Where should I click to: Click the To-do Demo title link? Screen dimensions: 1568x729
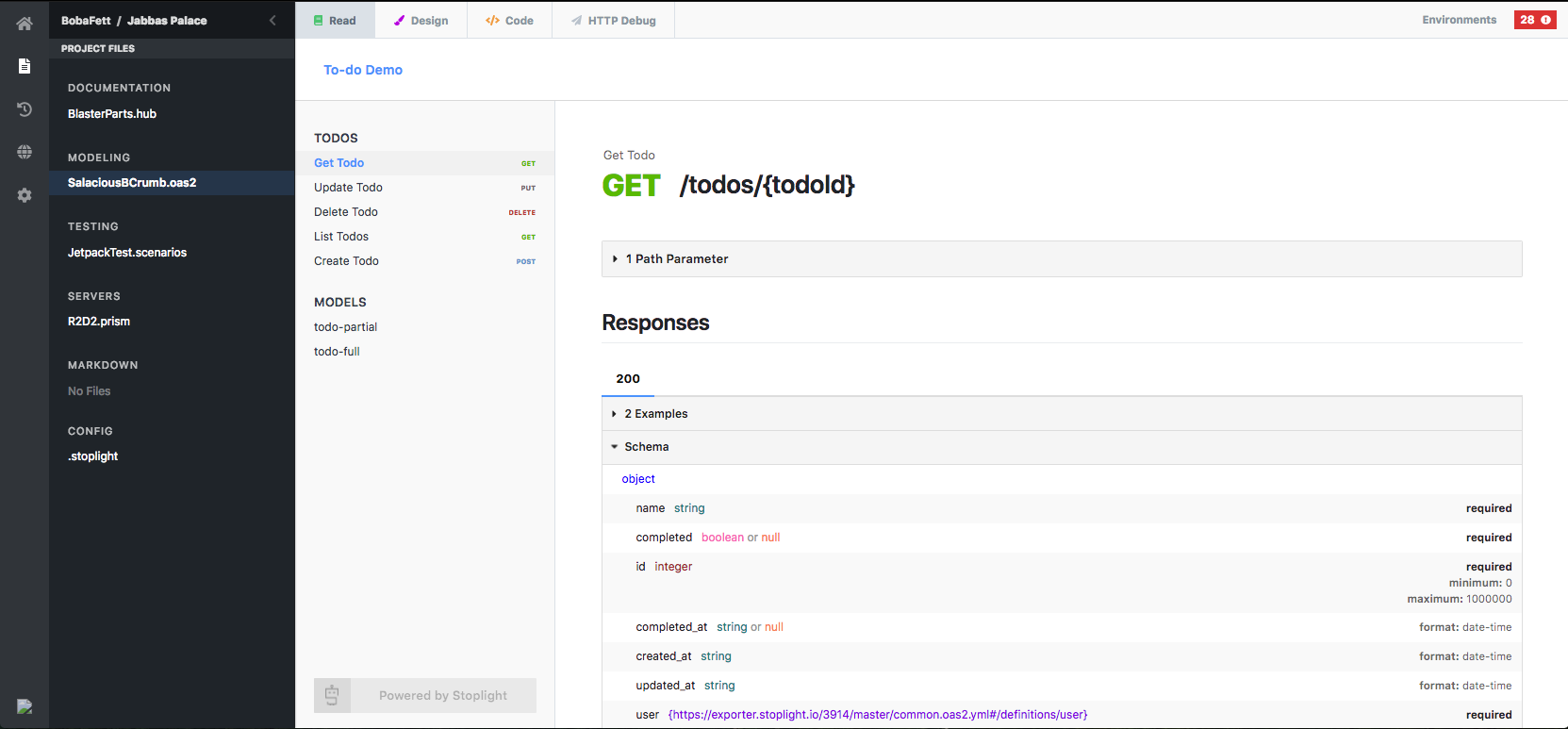pyautogui.click(x=363, y=70)
